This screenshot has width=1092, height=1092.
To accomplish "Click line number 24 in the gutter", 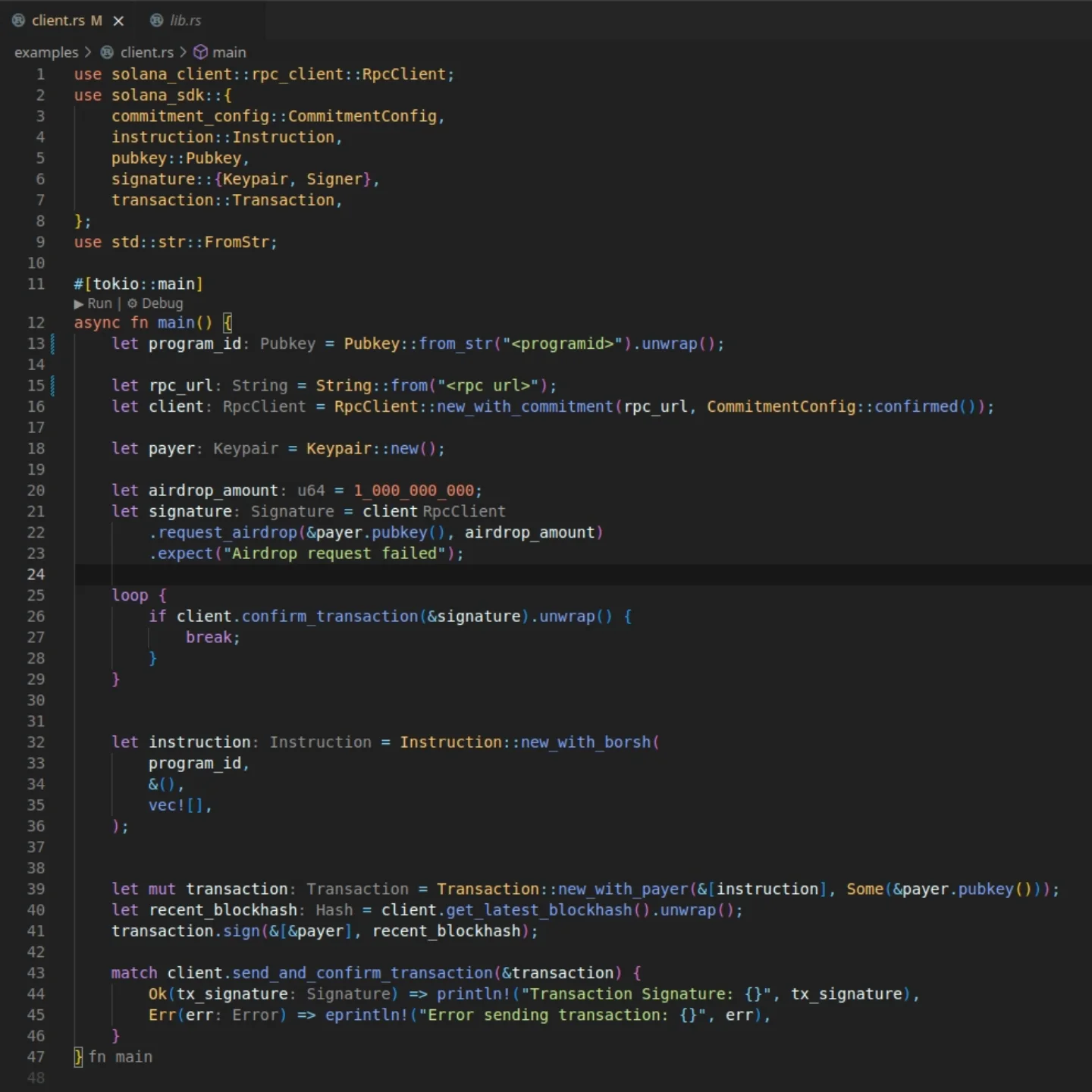I will [x=36, y=574].
